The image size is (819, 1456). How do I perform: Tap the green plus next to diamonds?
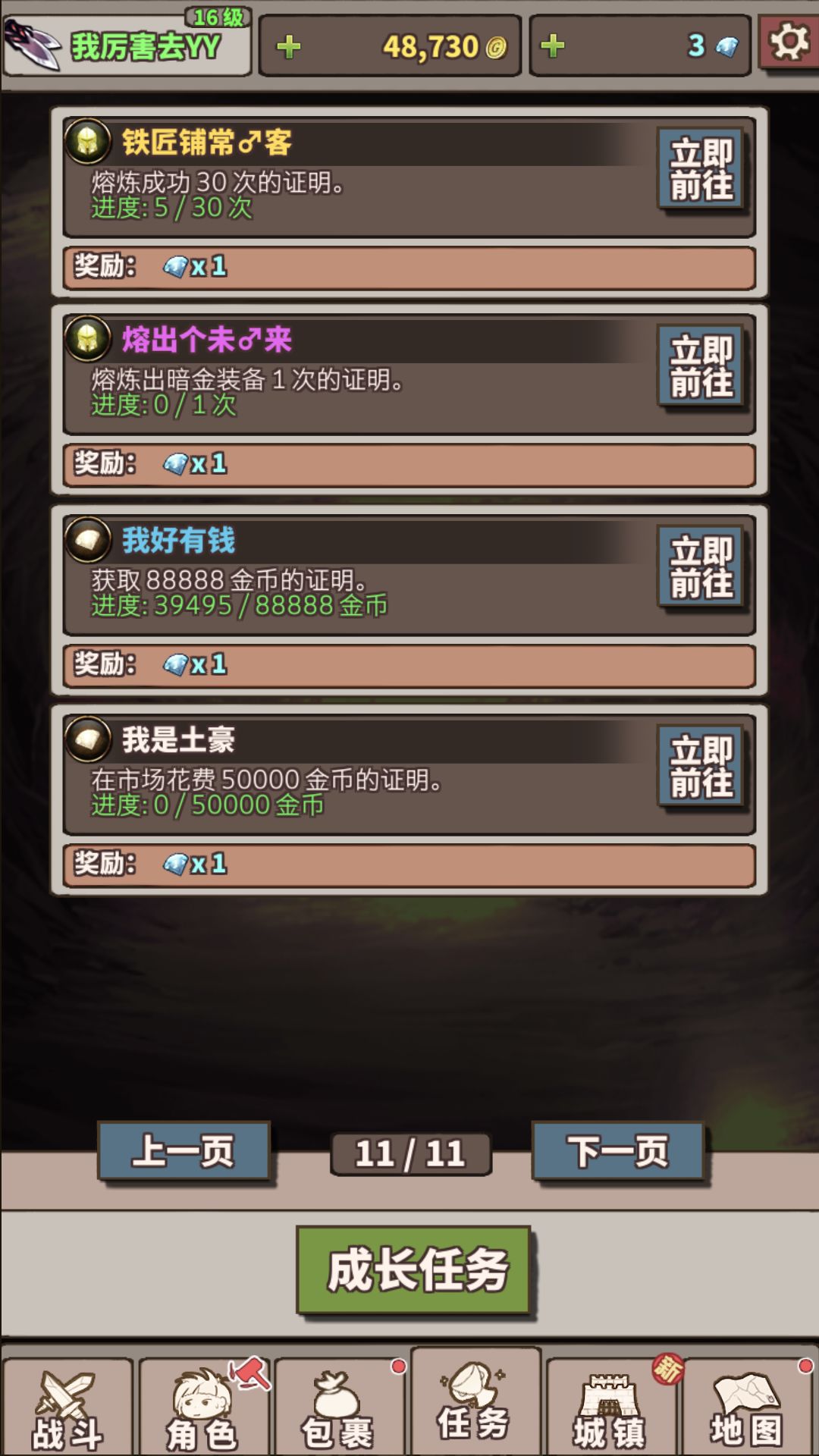pyautogui.click(x=553, y=46)
